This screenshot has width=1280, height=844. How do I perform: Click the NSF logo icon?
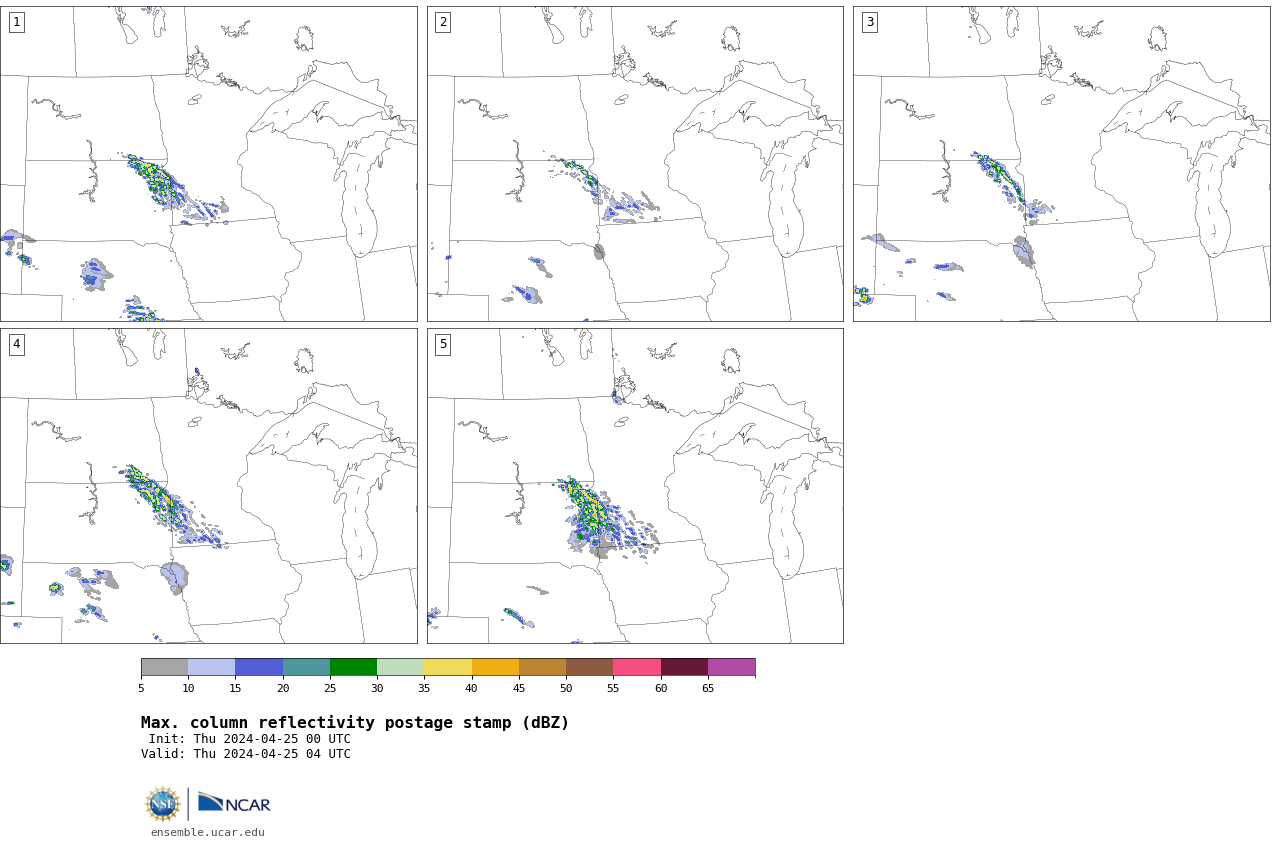point(163,804)
